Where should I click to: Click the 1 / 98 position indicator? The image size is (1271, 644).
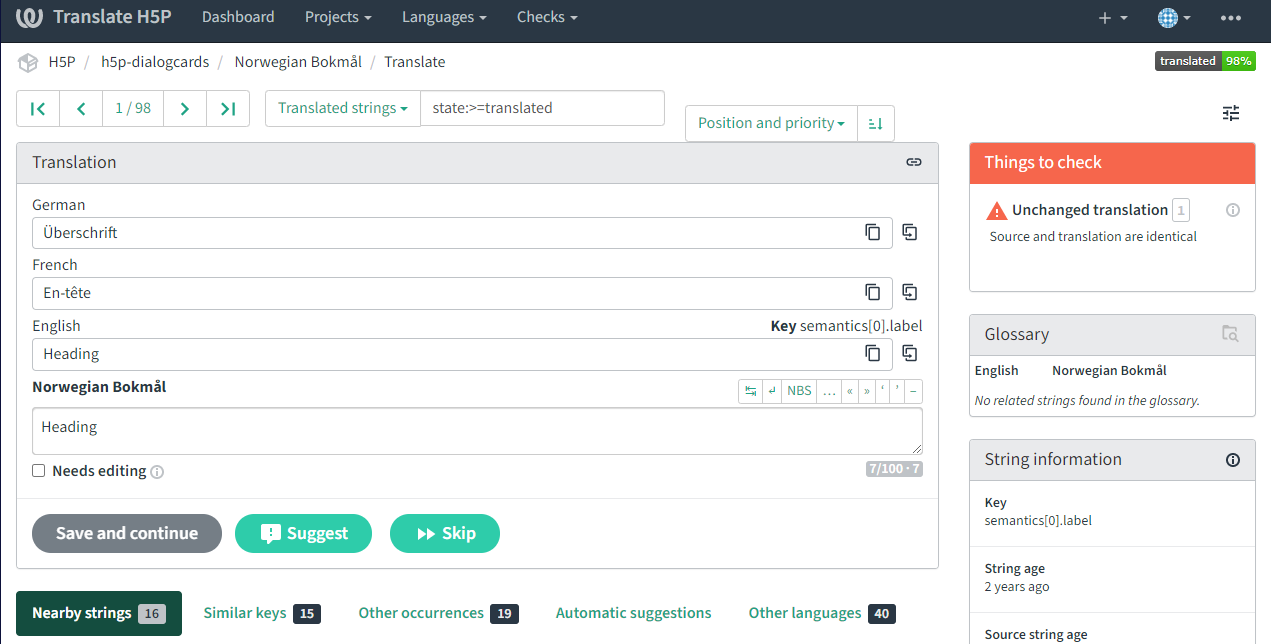[x=133, y=108]
